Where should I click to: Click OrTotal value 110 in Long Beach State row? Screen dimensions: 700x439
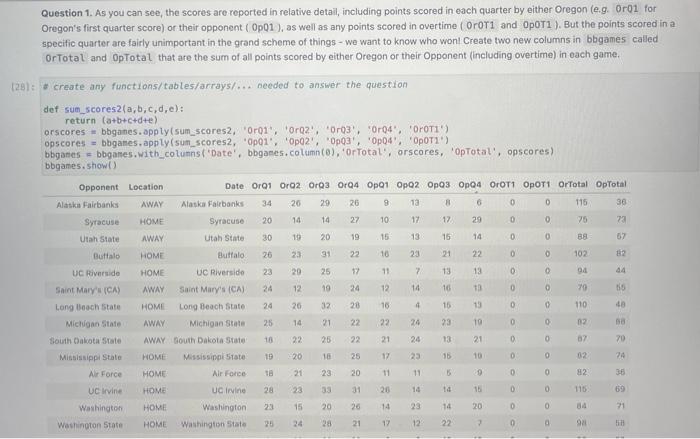coord(580,305)
